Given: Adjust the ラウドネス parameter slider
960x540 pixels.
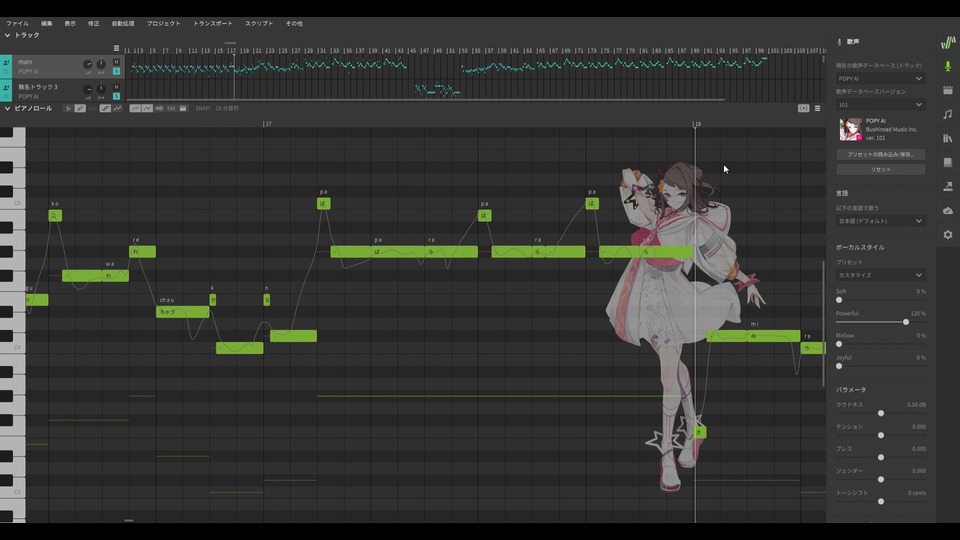Looking at the screenshot, I should (x=880, y=413).
